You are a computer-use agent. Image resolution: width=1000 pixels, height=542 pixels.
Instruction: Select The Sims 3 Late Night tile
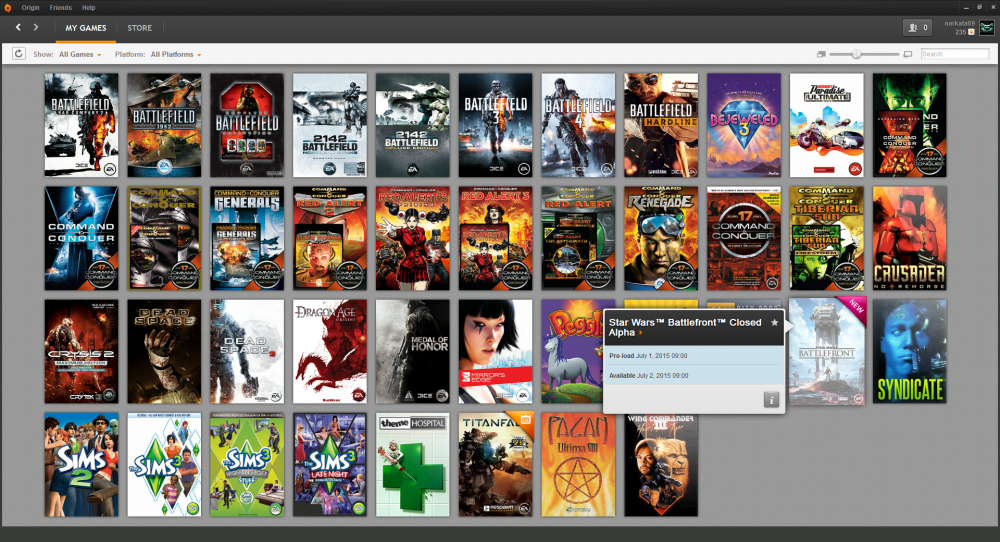330,465
